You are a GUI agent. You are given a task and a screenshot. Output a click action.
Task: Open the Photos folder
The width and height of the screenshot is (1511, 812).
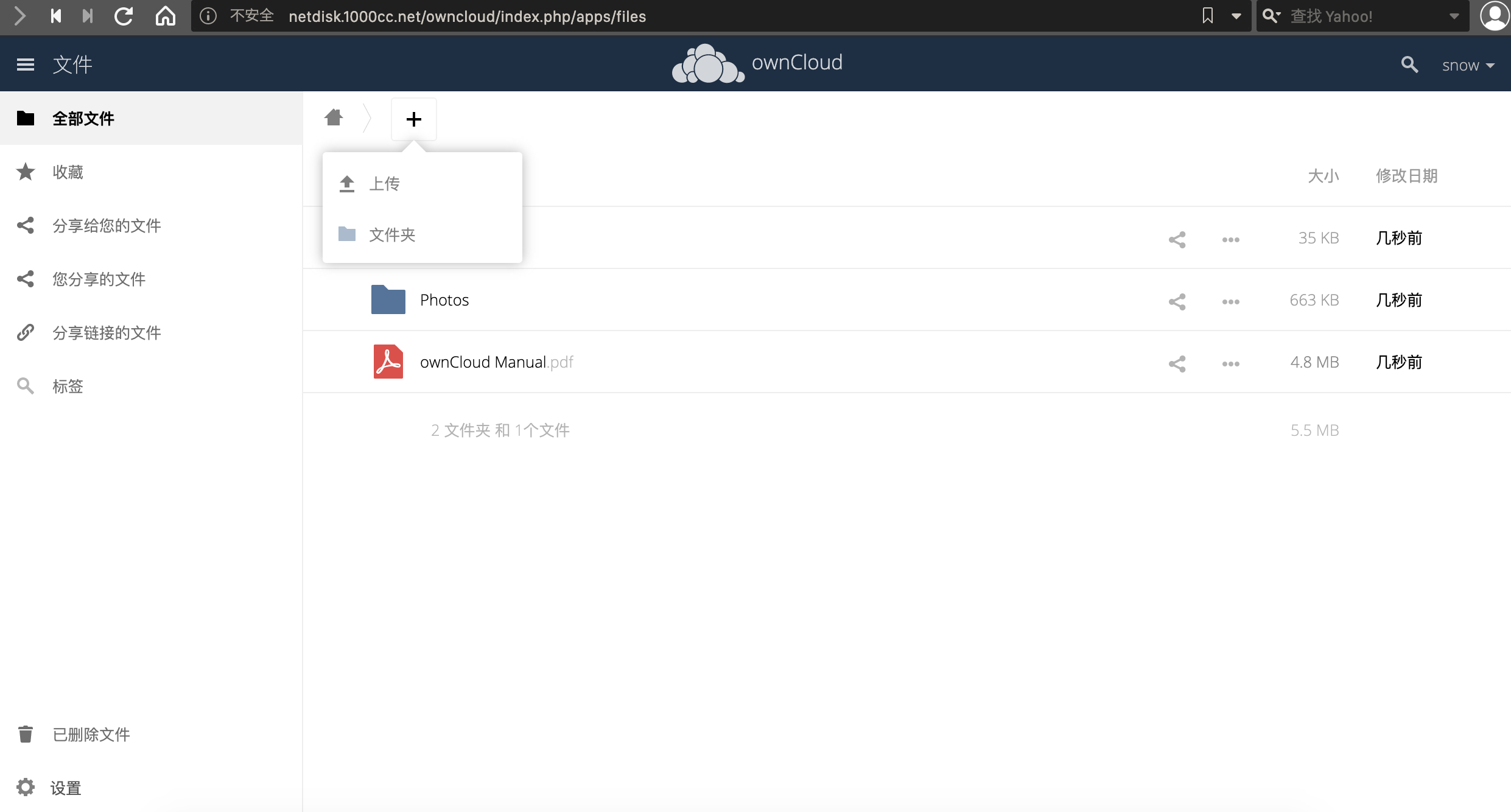click(444, 300)
